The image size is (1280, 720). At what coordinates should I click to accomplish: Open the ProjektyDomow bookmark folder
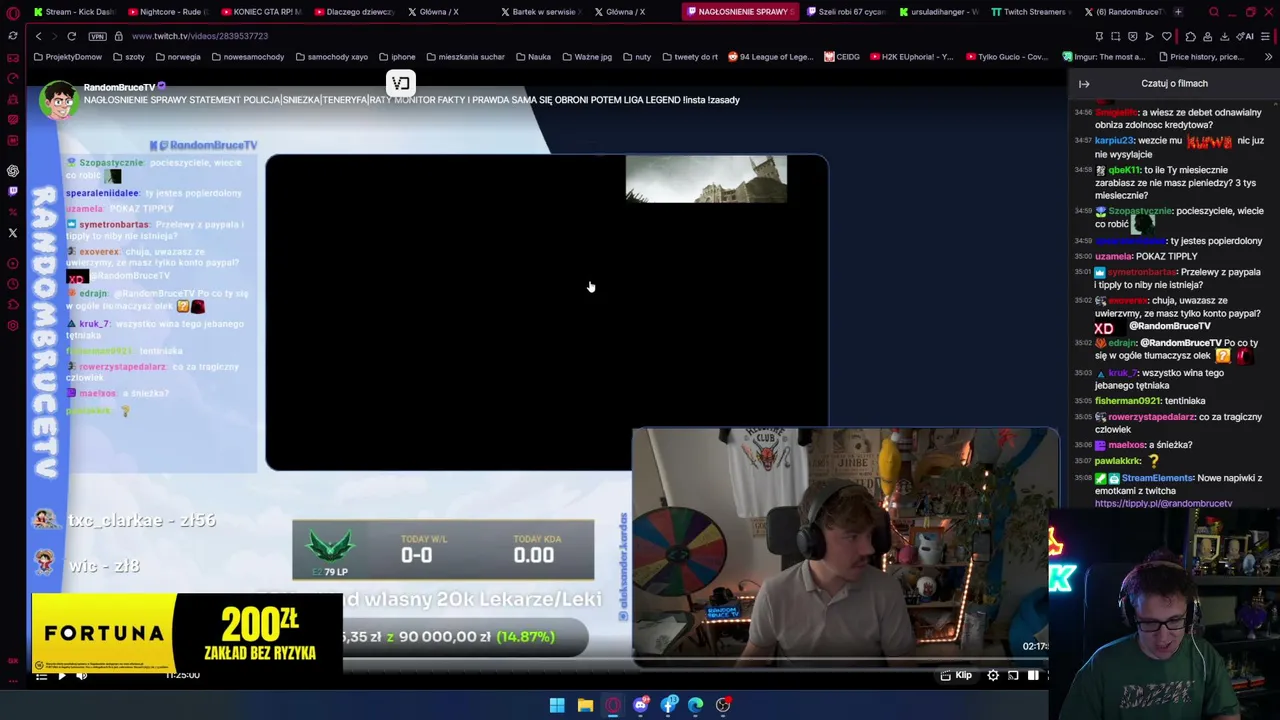(x=67, y=57)
